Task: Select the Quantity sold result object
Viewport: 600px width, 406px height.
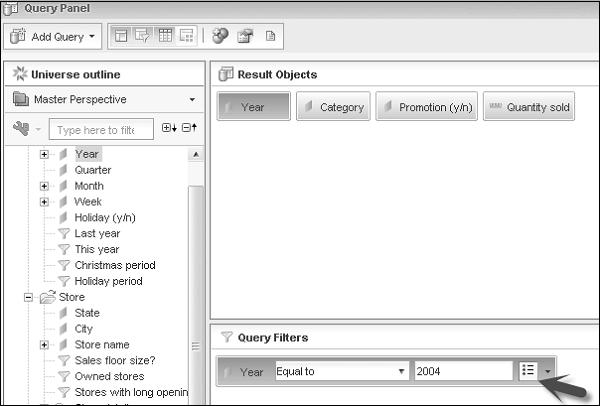Action: pos(529,107)
